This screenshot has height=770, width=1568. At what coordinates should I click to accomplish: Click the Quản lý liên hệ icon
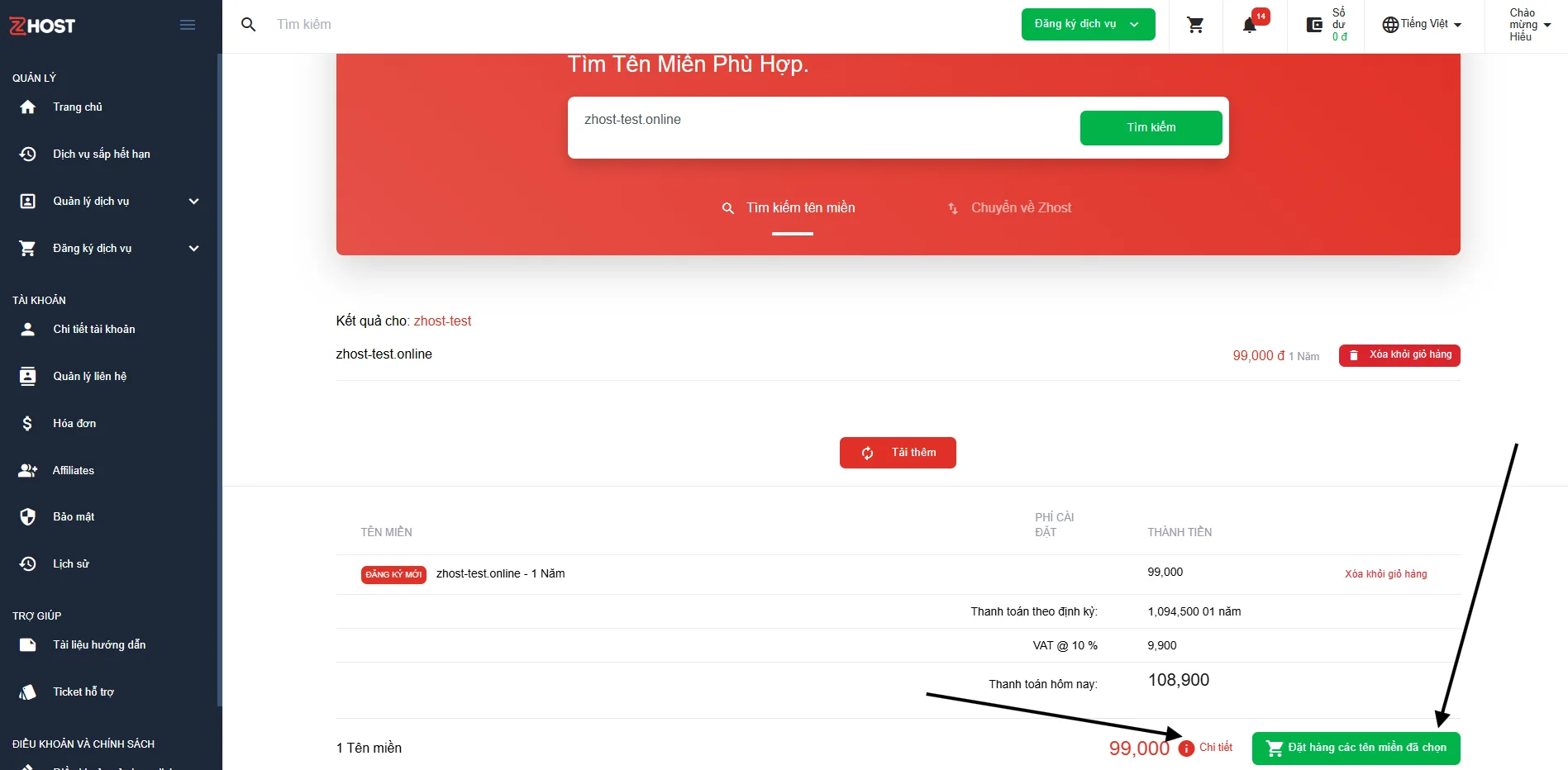tap(28, 377)
